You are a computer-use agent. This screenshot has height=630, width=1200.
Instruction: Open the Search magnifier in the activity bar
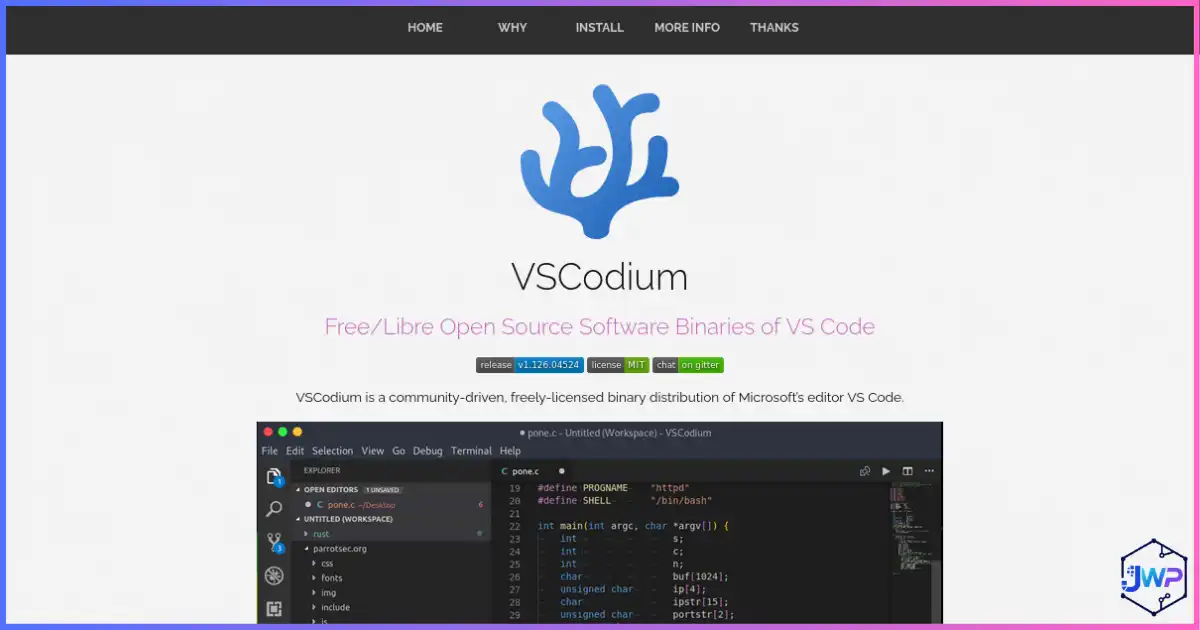pyautogui.click(x=273, y=509)
